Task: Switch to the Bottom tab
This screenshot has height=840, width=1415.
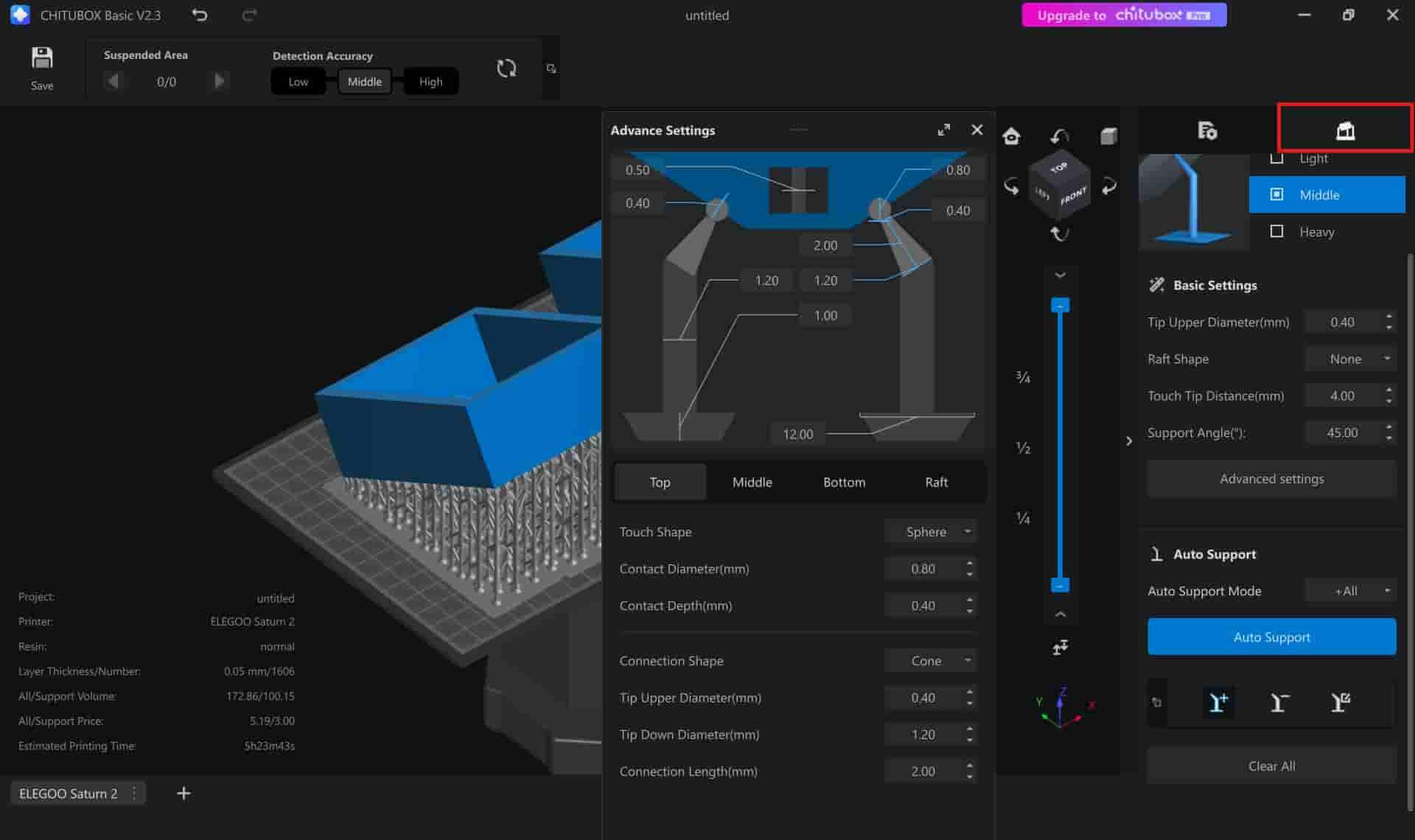Action: [844, 482]
